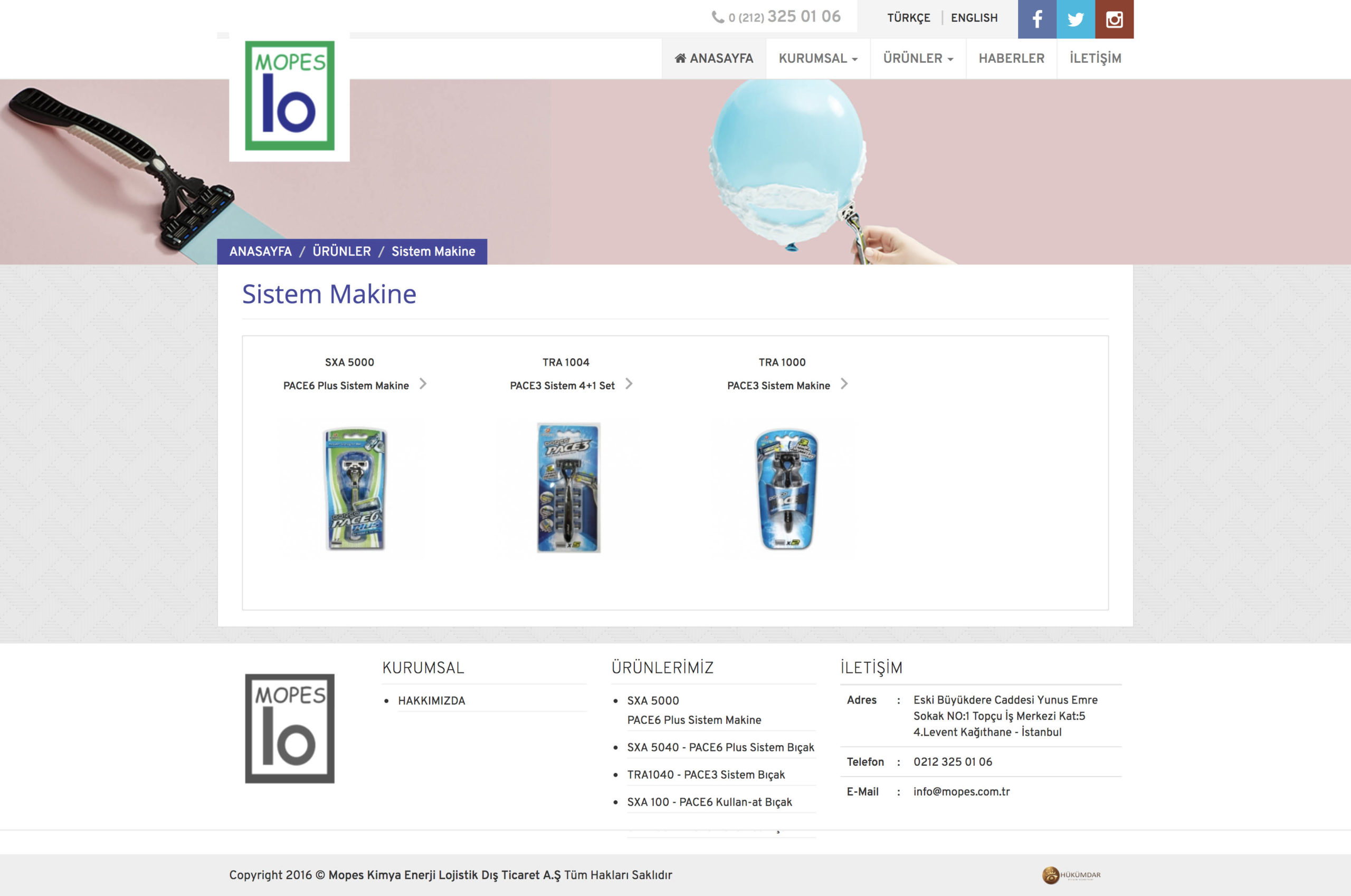Open the Instagram social icon
This screenshot has width=1351, height=896.
(1115, 19)
